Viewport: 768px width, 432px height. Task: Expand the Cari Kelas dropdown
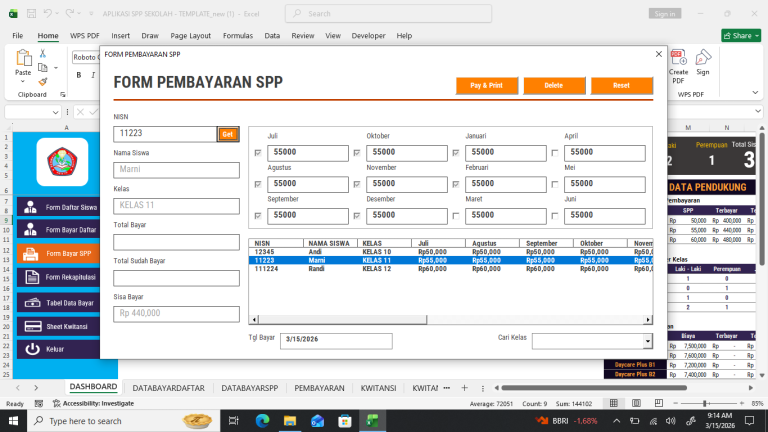tap(647, 341)
